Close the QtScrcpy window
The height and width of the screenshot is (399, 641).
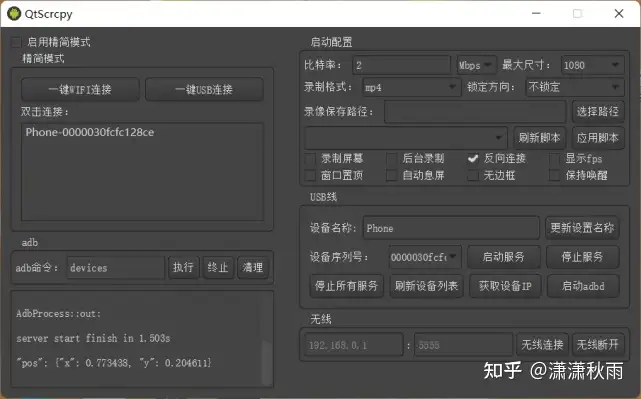(619, 13)
